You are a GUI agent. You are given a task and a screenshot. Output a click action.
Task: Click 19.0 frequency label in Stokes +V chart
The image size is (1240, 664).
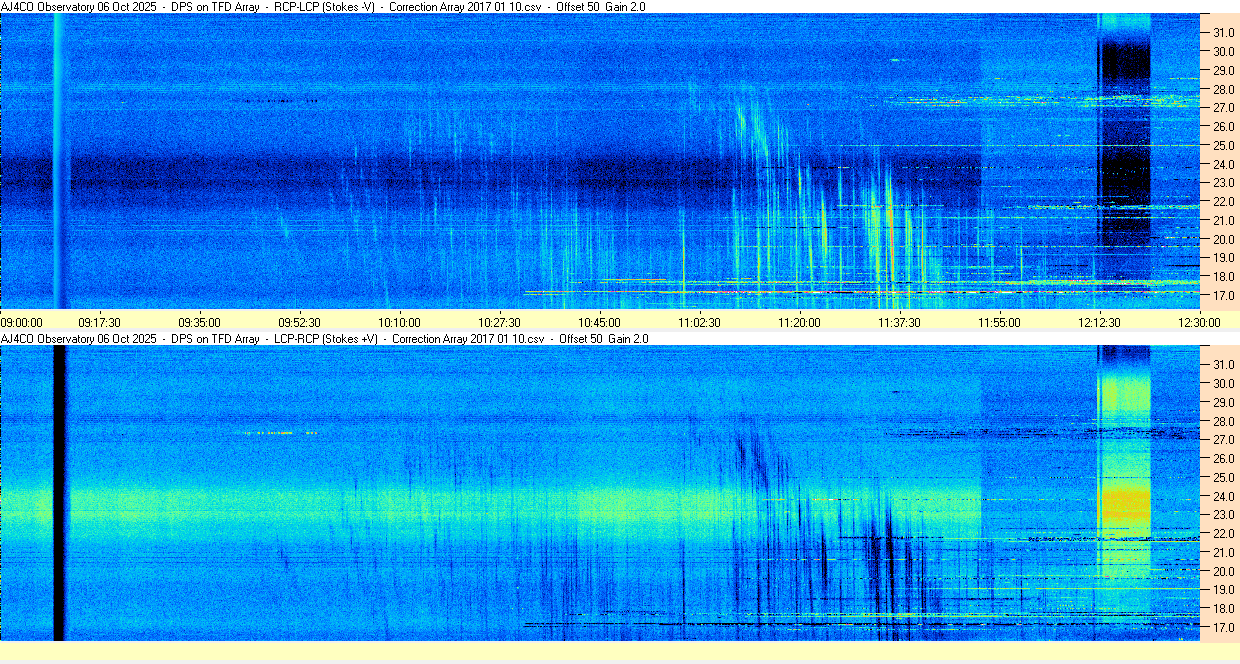pyautogui.click(x=1224, y=590)
